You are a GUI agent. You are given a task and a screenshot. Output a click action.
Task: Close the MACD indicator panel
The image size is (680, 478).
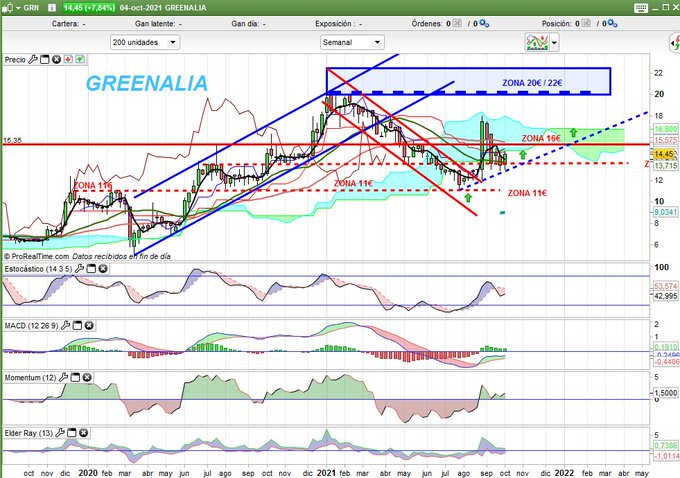[89, 325]
